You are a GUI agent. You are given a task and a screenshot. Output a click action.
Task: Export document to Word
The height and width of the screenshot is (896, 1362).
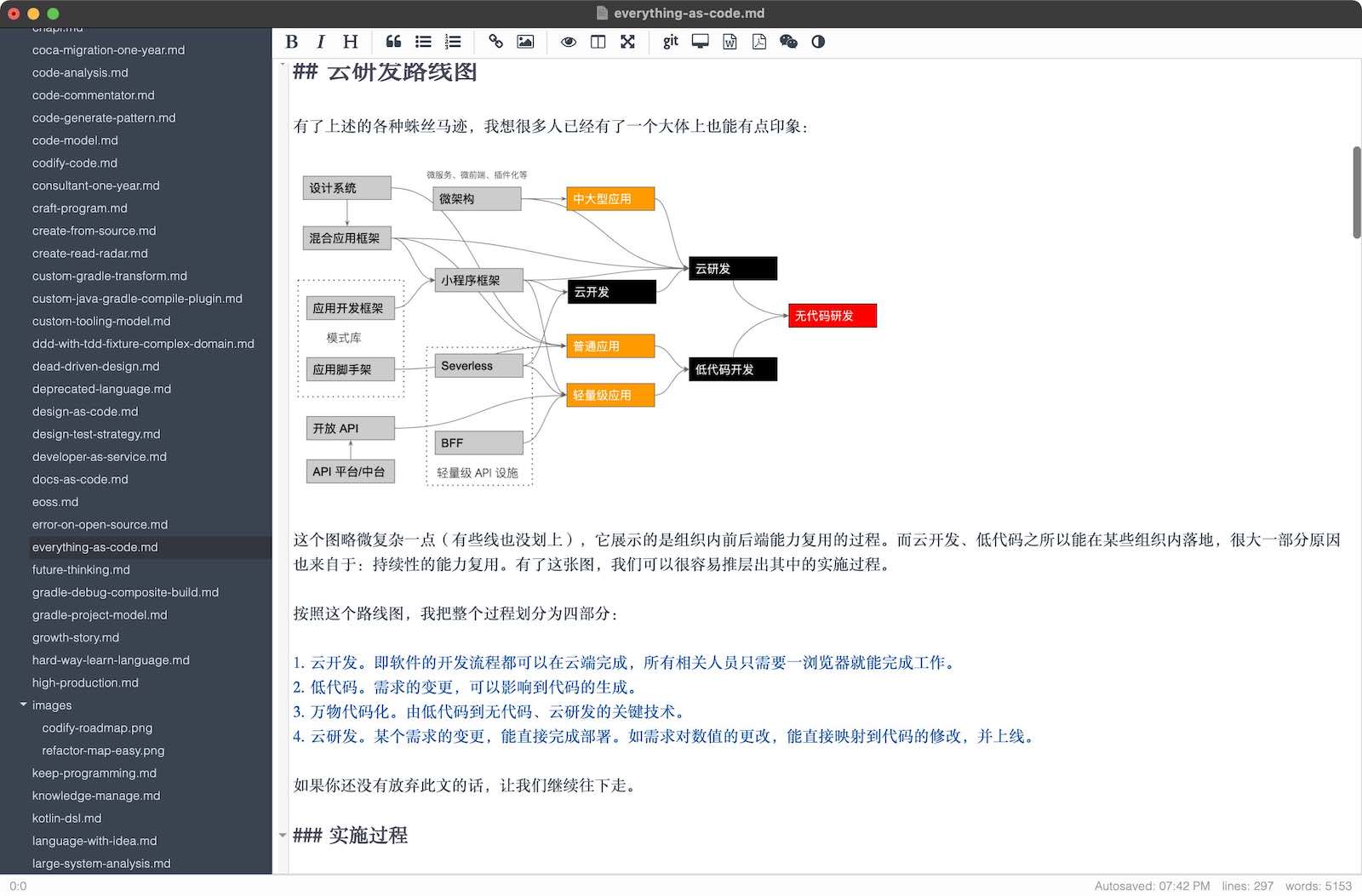730,41
